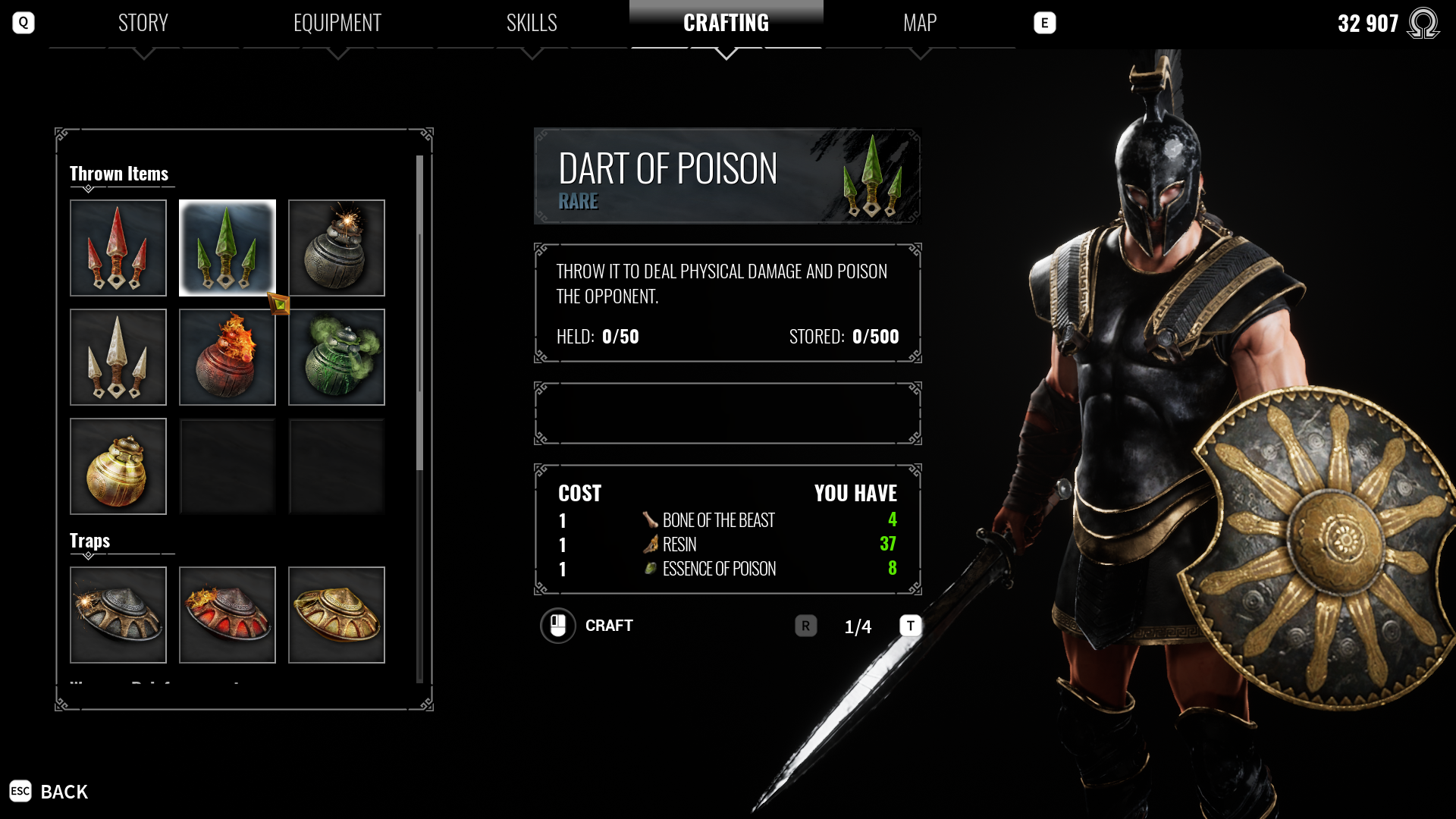
Task: Select the white dart item
Action: [118, 357]
